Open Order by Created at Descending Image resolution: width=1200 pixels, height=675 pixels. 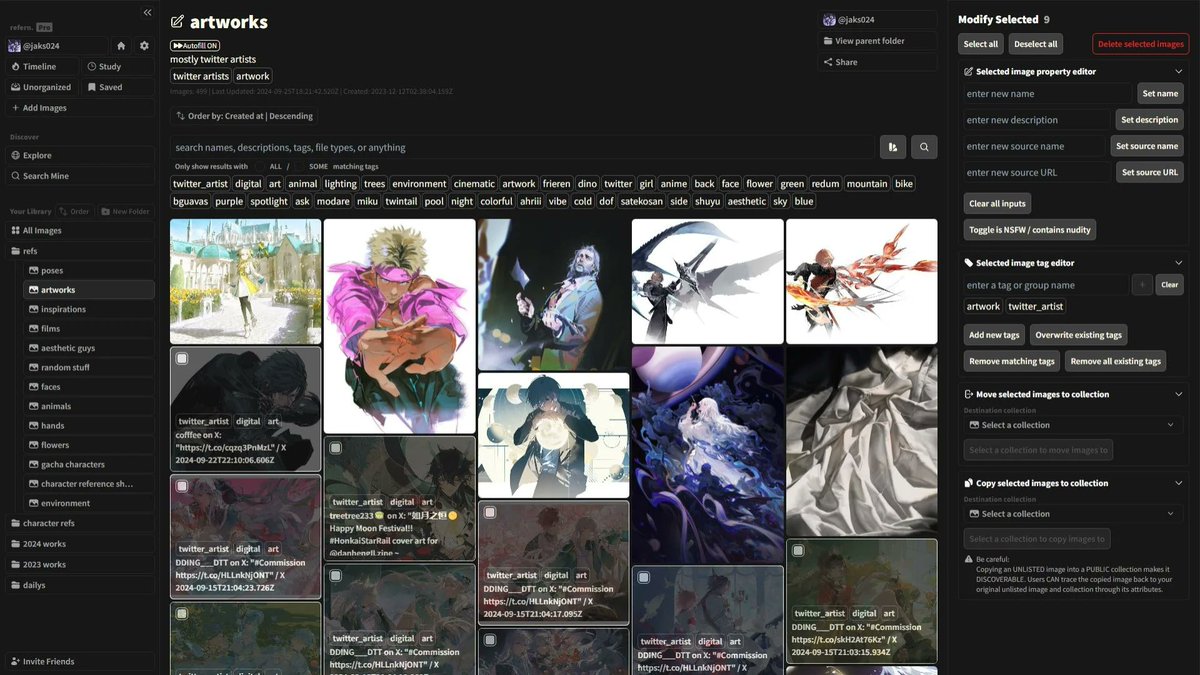tap(244, 116)
